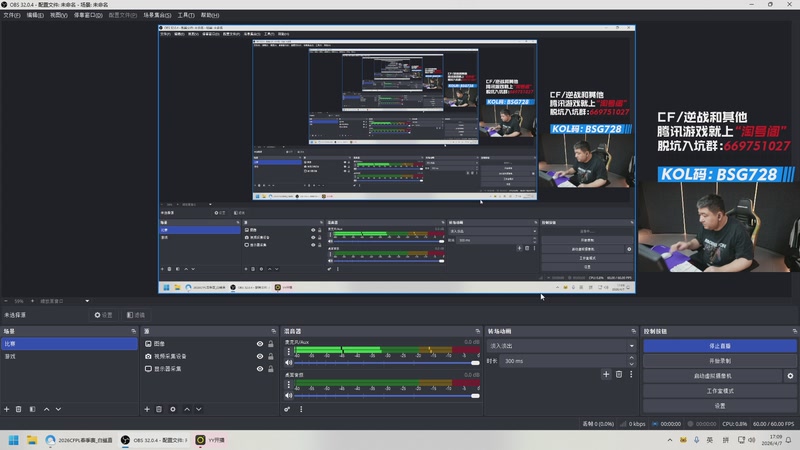800x450 pixels.
Task: Click the 开始录制 start recording button
Action: click(719, 361)
